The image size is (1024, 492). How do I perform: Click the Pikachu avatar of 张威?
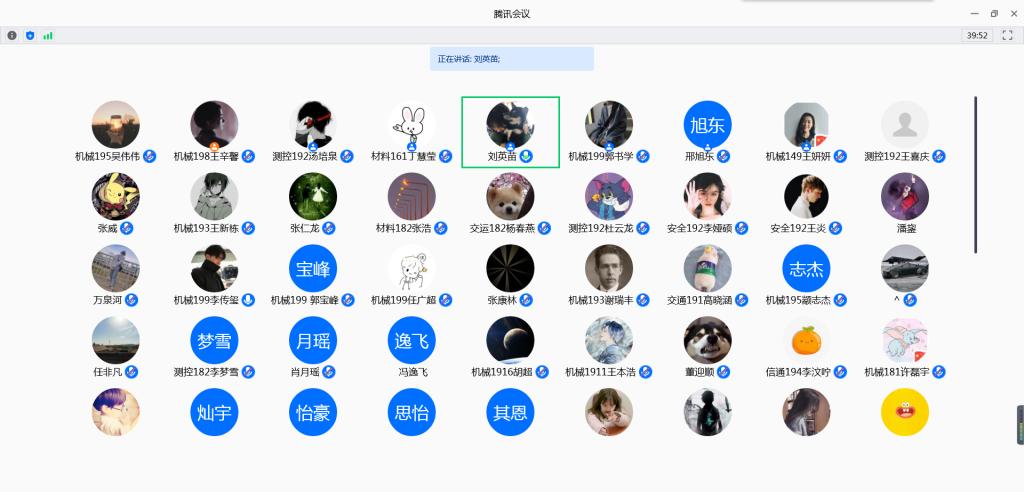116,196
